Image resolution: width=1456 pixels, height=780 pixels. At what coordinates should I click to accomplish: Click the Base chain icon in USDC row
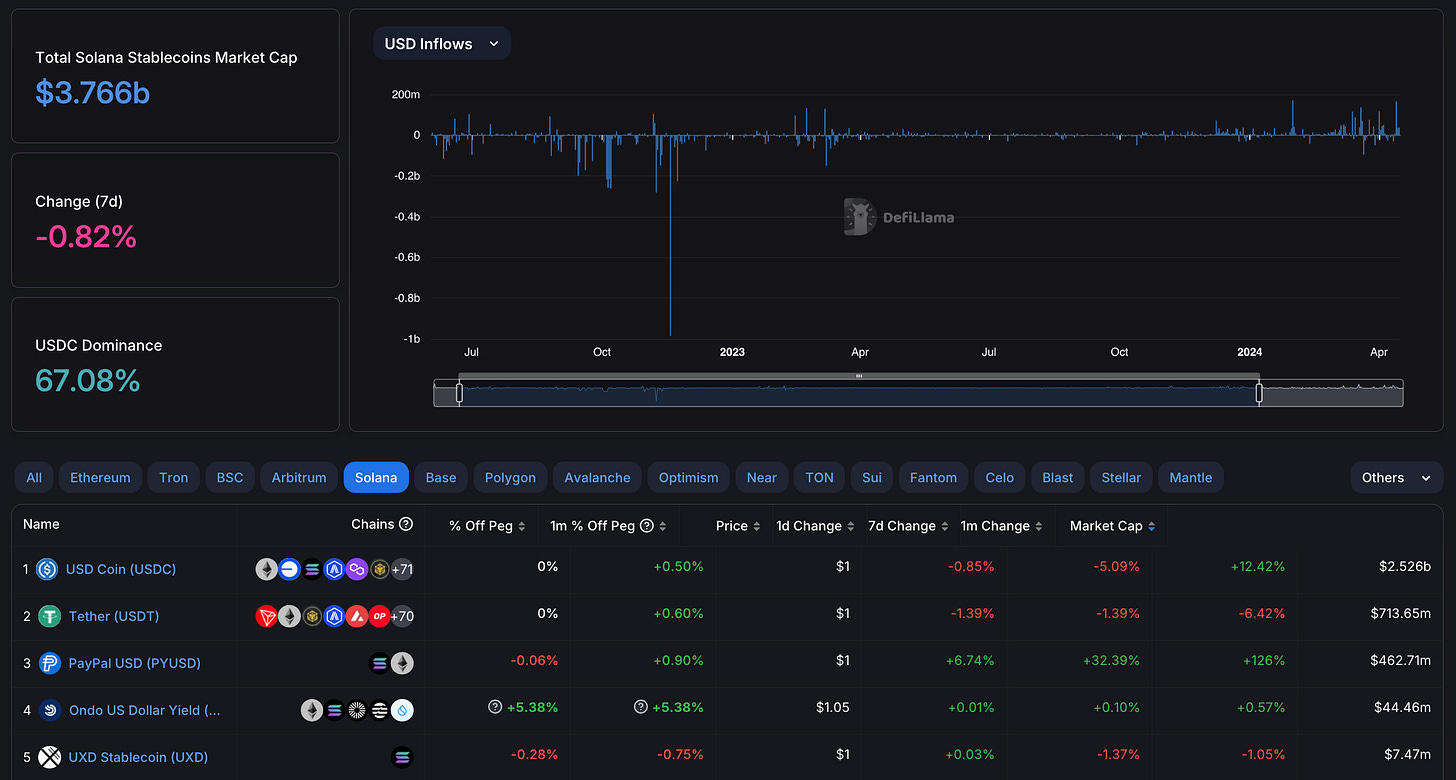(x=289, y=569)
